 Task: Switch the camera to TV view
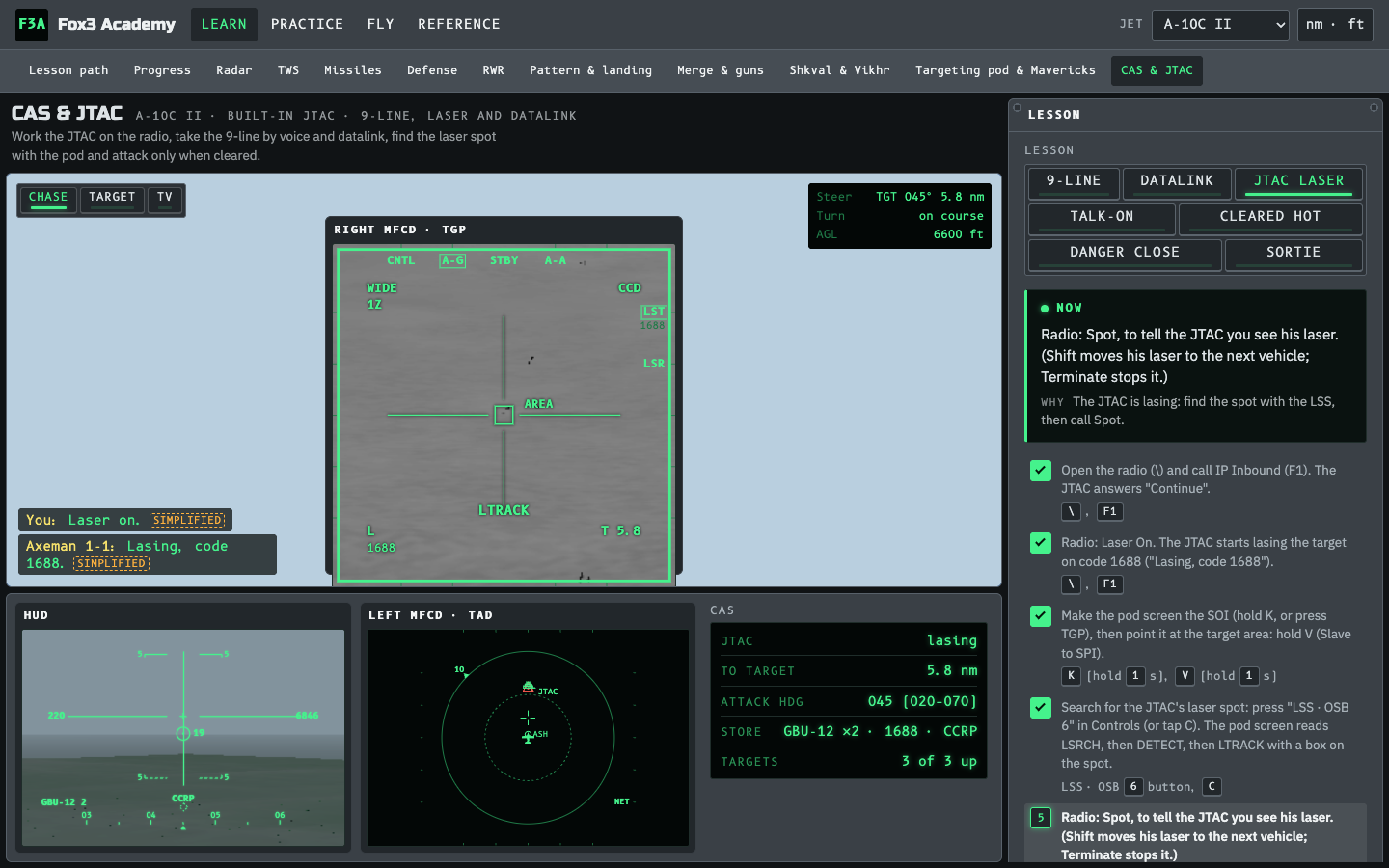(165, 199)
